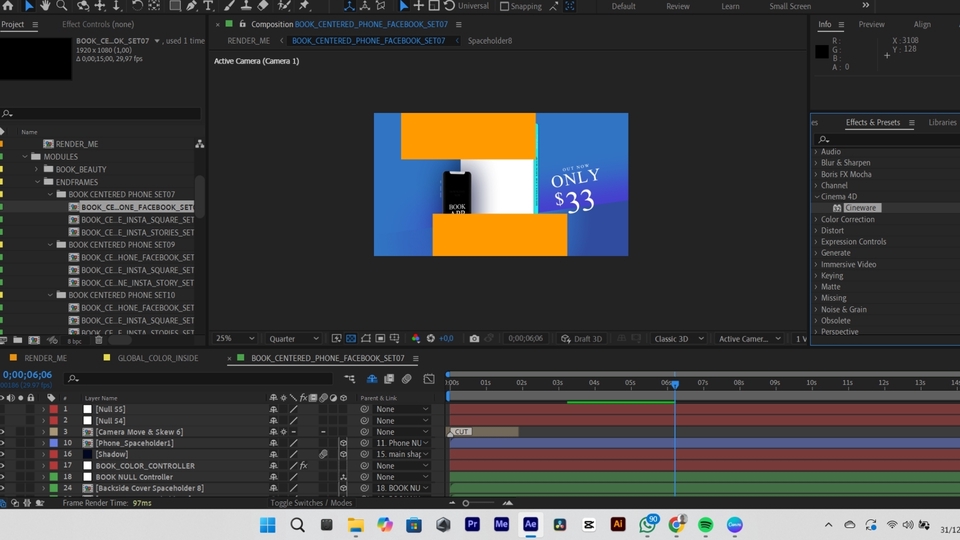Viewport: 960px width, 540px height.
Task: Click the red label swatch of Null 55
Action: pos(54,409)
